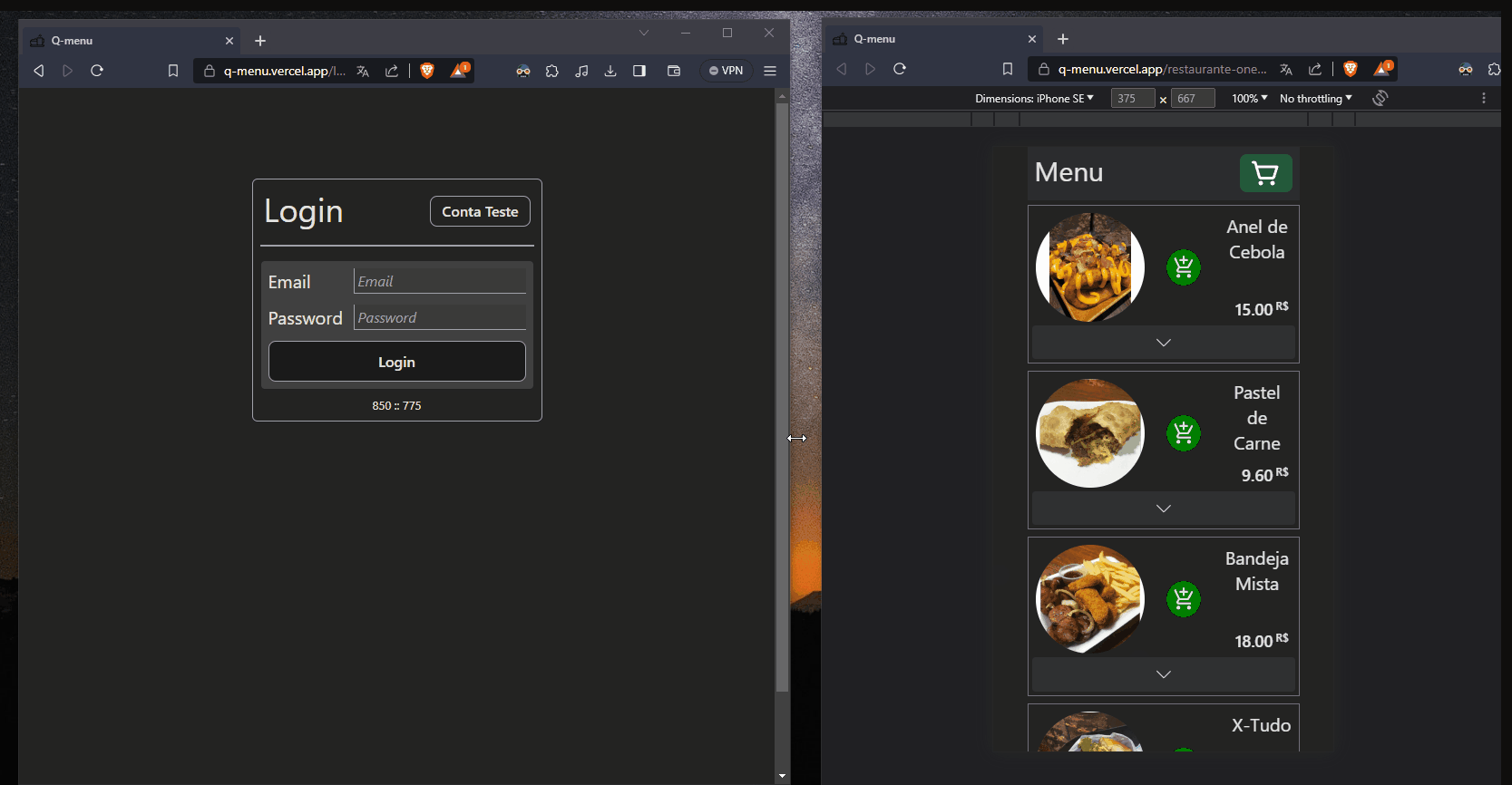
Task: Click the vertical scrollbar thumb in left window
Action: (782, 397)
